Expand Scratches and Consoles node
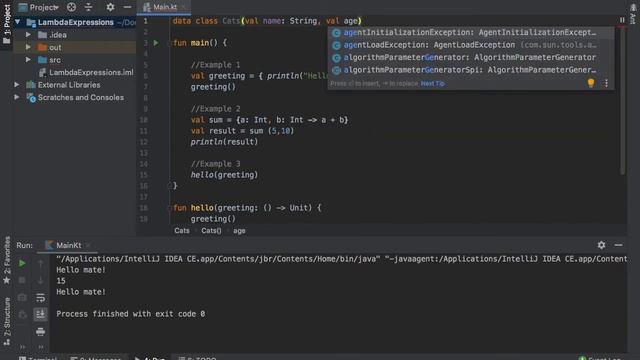Screen dimensions: 640x360 (17, 98)
